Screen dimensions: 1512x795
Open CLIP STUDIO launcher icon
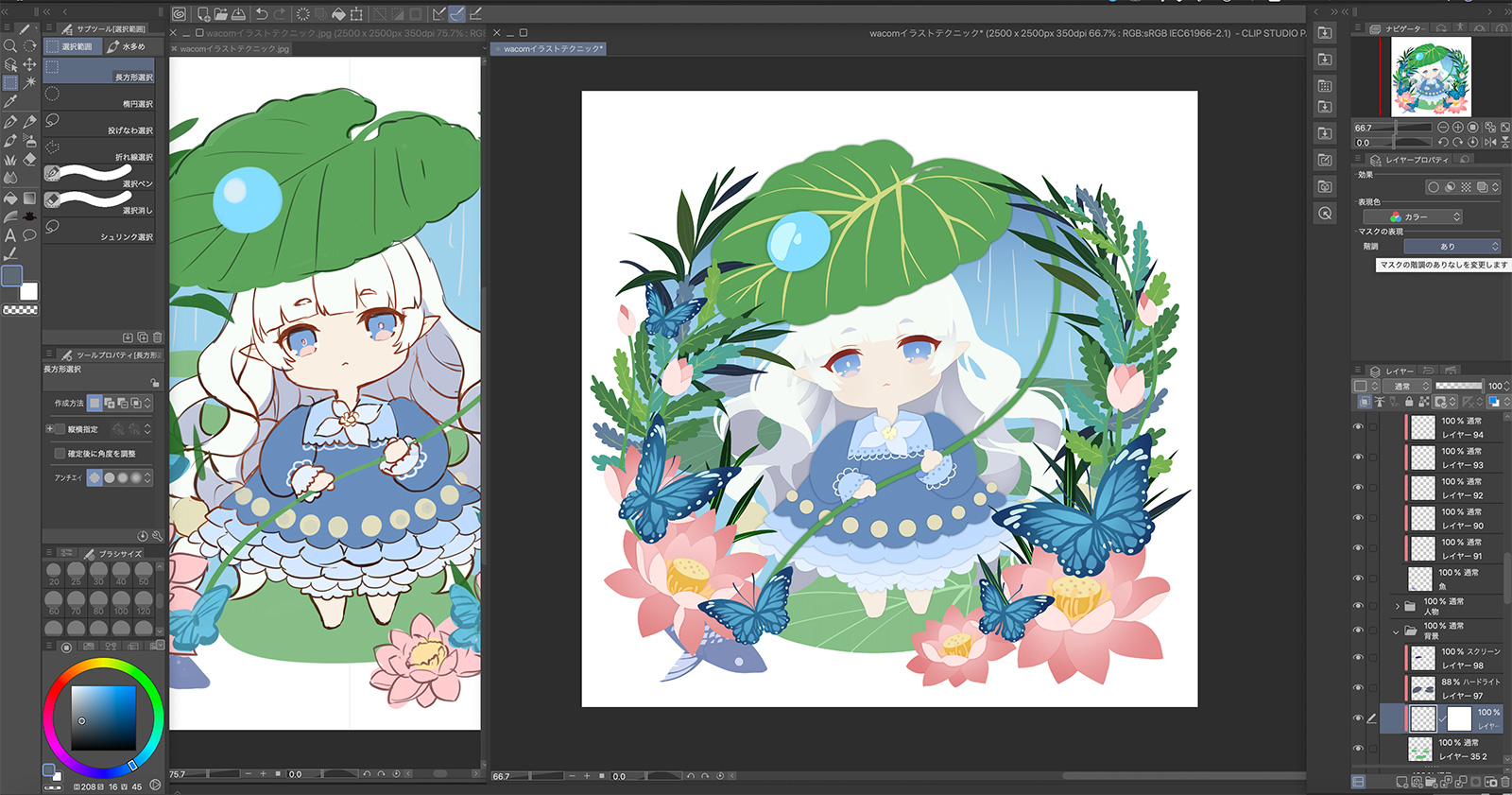[x=180, y=14]
